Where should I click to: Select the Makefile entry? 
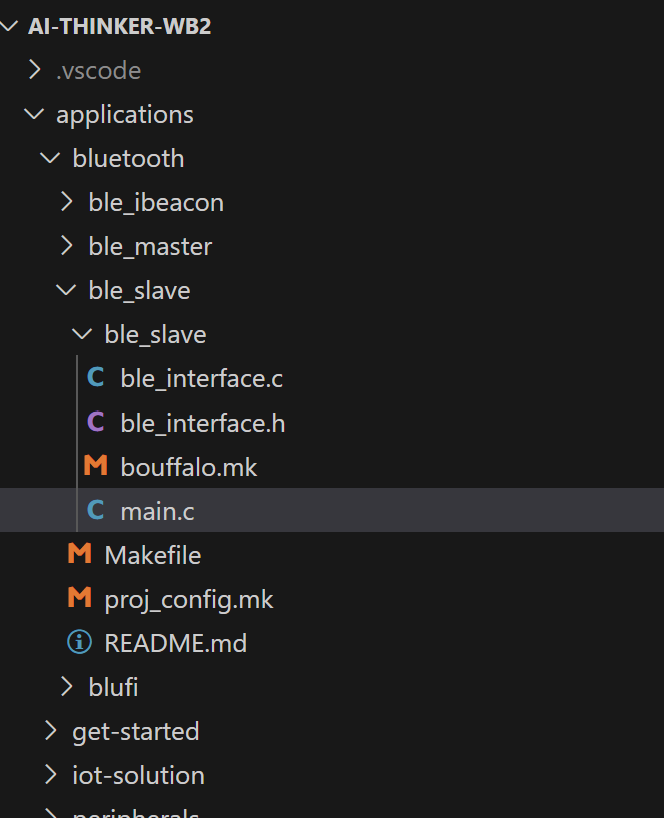tap(152, 555)
